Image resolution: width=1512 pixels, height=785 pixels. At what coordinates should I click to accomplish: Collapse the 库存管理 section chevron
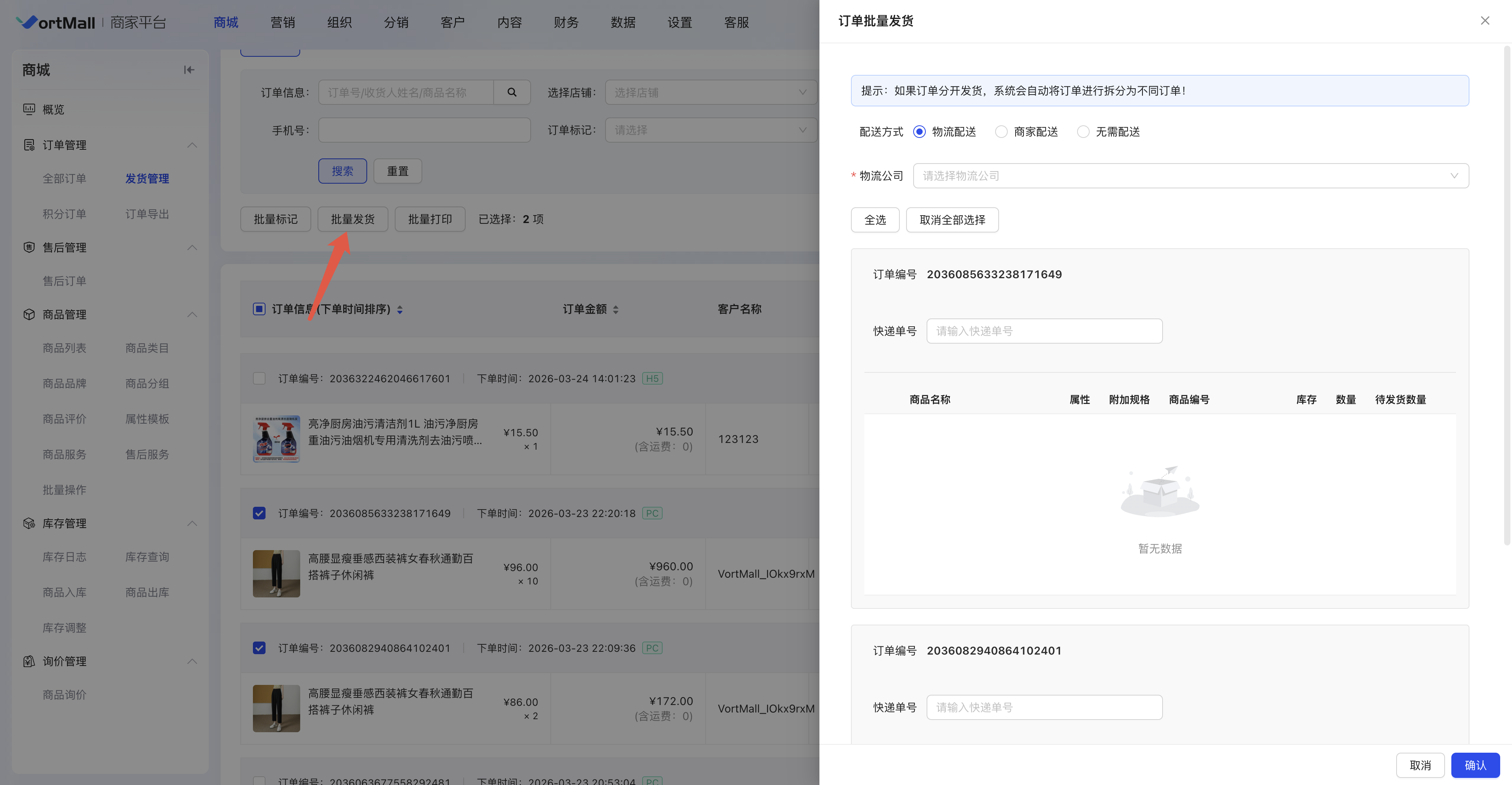tap(192, 523)
